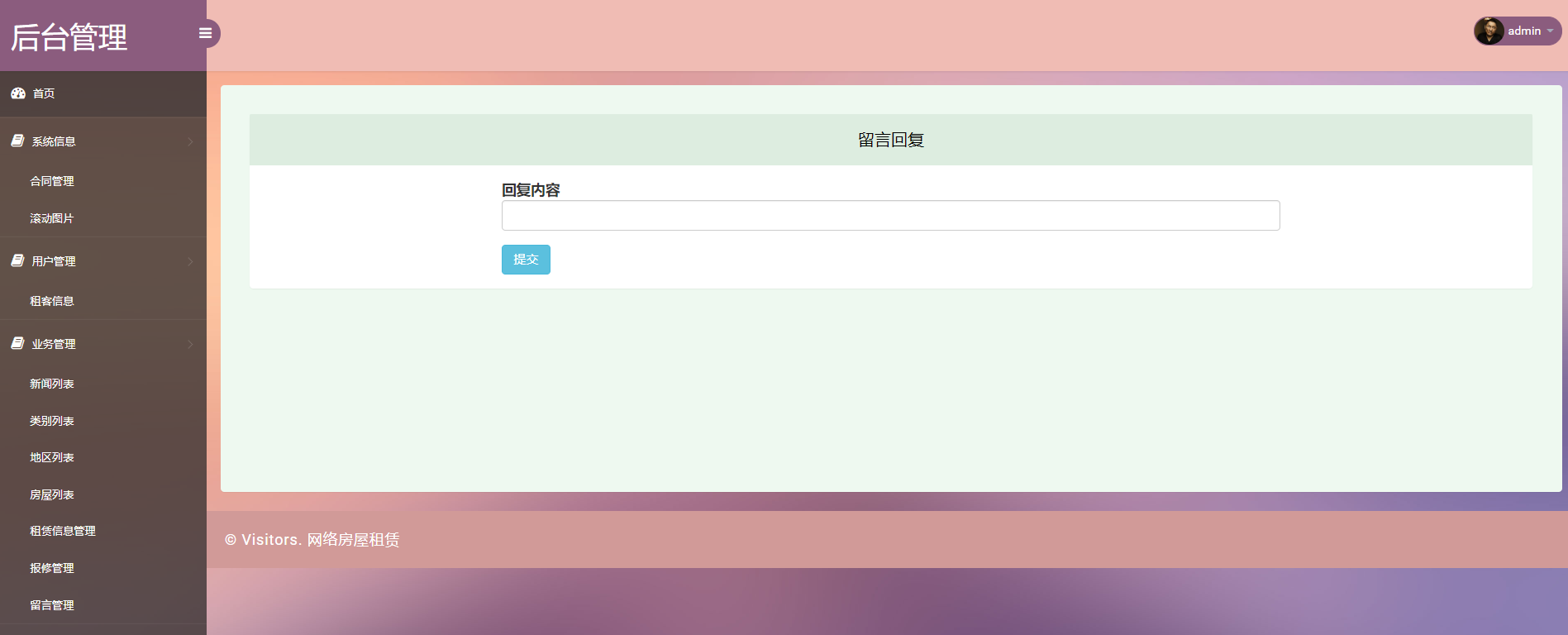Click the book icon beside 系统信息
This screenshot has width=1568, height=635.
[17, 141]
